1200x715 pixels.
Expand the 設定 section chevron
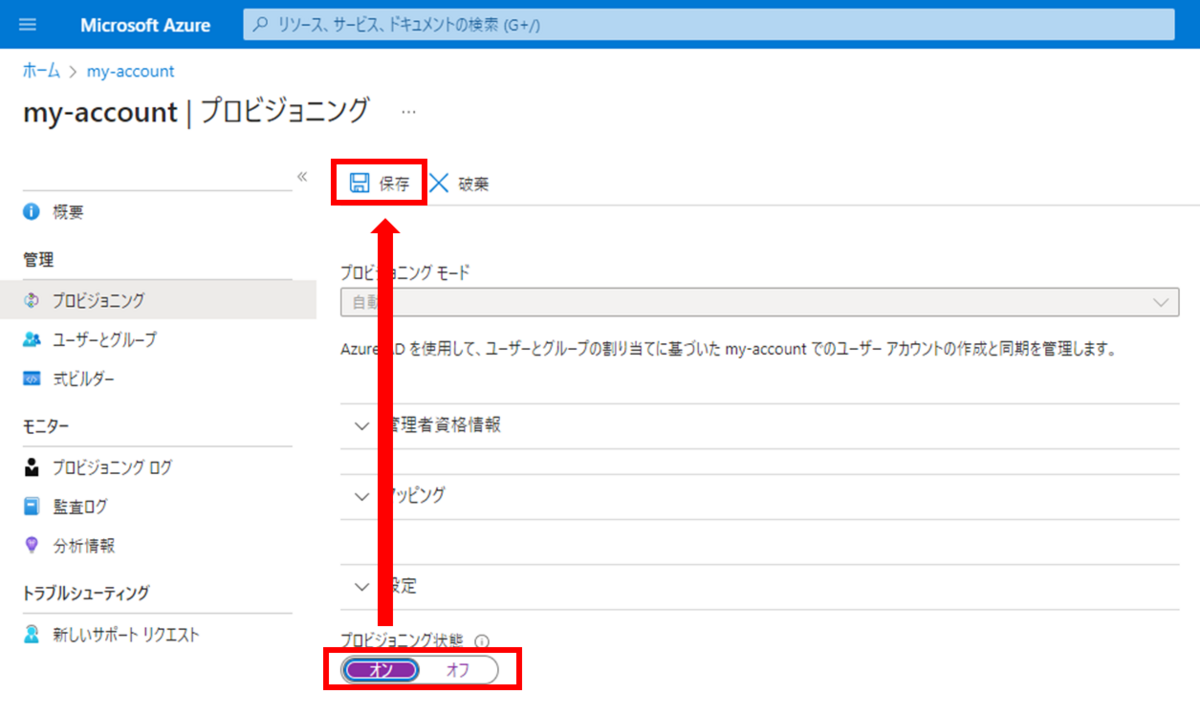click(363, 586)
